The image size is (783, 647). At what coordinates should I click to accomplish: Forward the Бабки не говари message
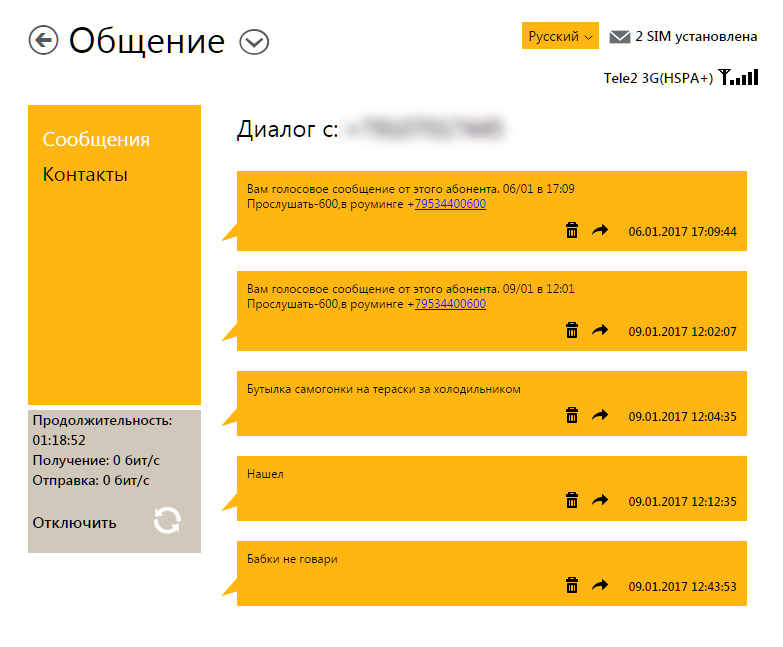click(x=600, y=585)
